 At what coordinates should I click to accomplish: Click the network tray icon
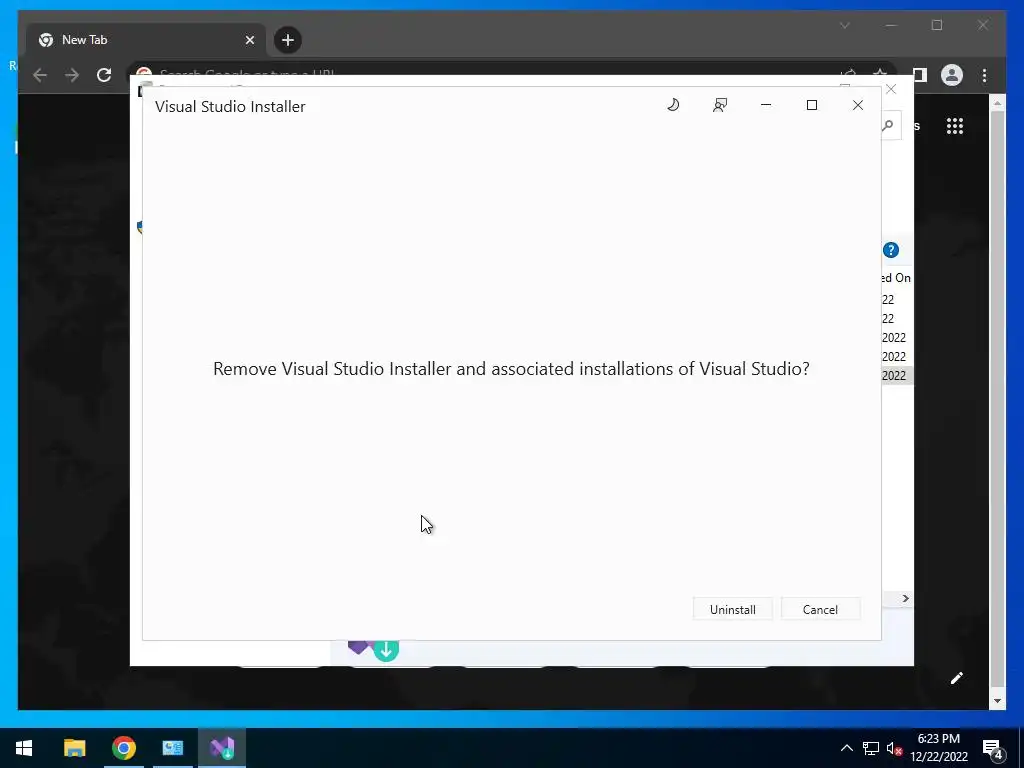(871, 748)
